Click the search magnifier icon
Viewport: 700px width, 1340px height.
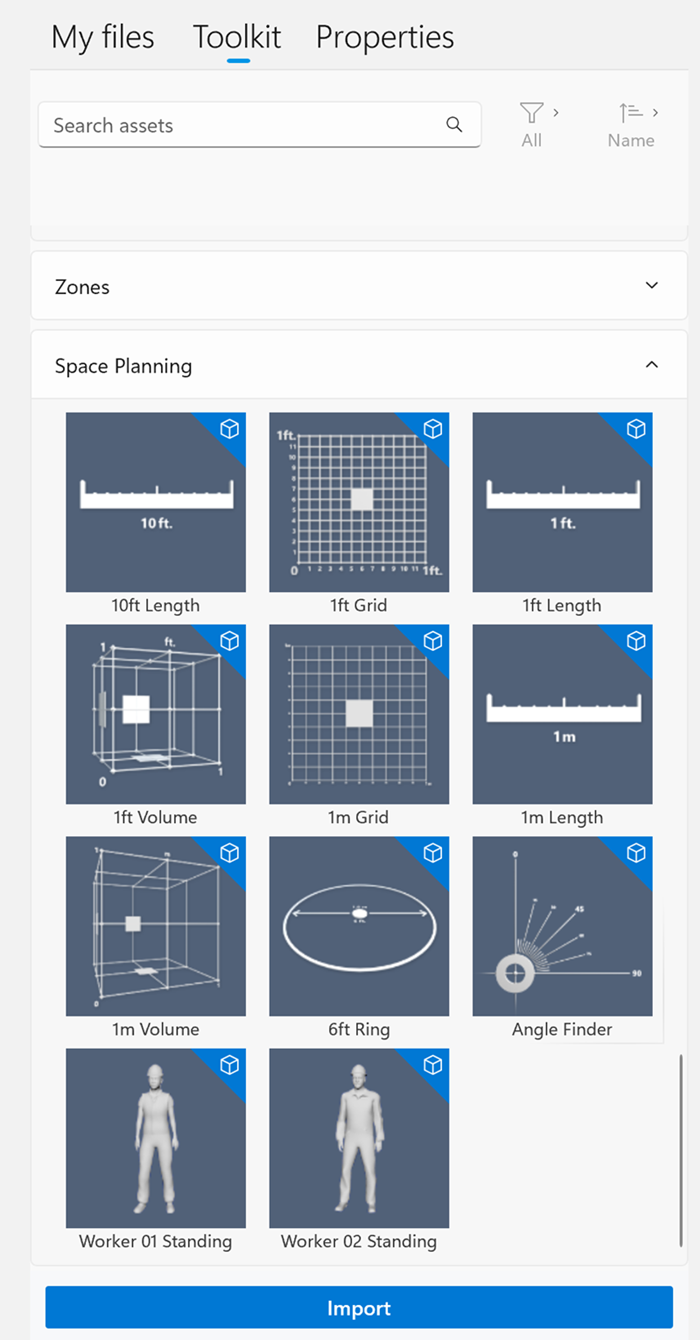pyautogui.click(x=454, y=125)
